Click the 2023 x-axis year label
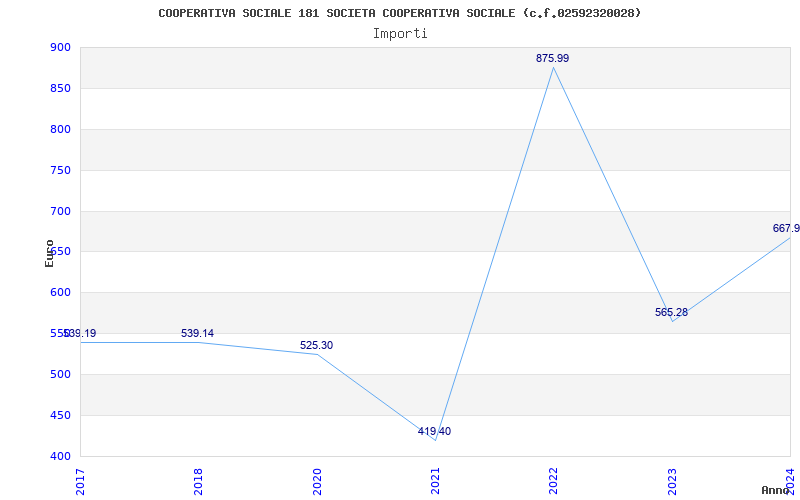Image resolution: width=800 pixels, height=500 pixels. click(x=672, y=482)
